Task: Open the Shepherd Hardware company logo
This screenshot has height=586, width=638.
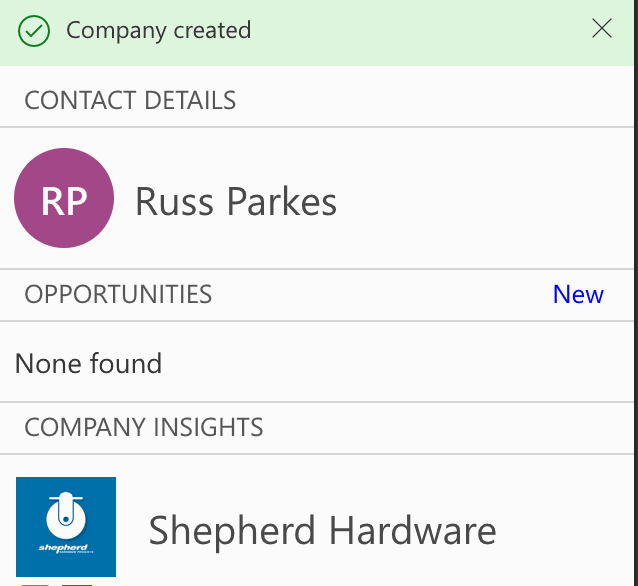Action: click(66, 527)
